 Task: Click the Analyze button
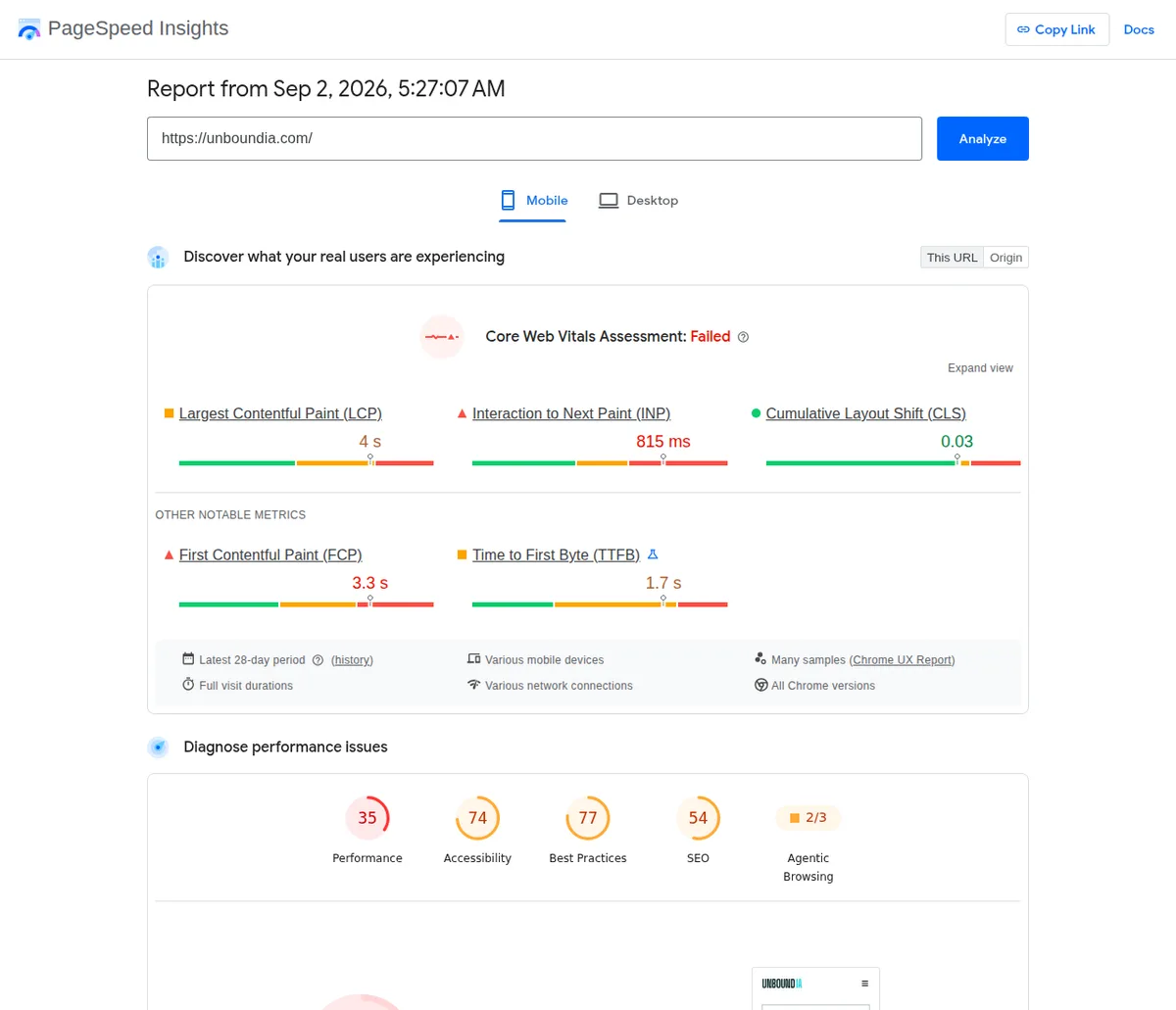(x=983, y=138)
